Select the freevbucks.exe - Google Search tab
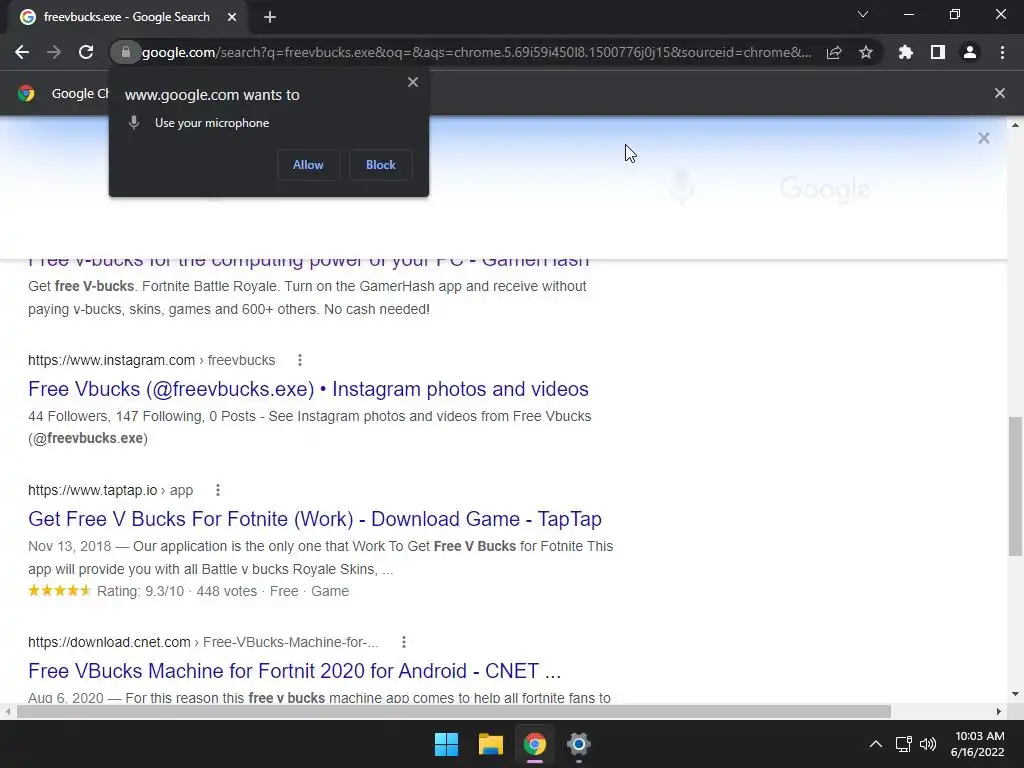Image resolution: width=1024 pixels, height=768 pixels. point(127,17)
